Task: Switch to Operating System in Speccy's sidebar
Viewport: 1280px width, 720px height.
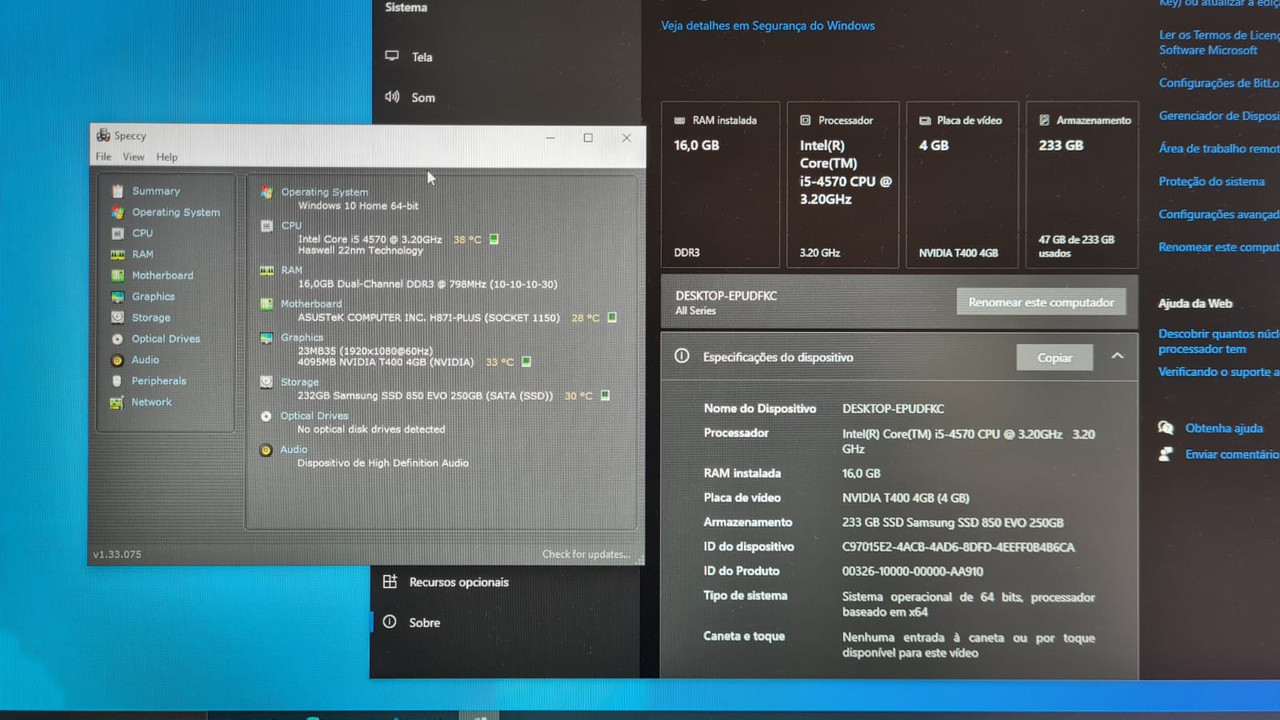Action: coord(176,212)
